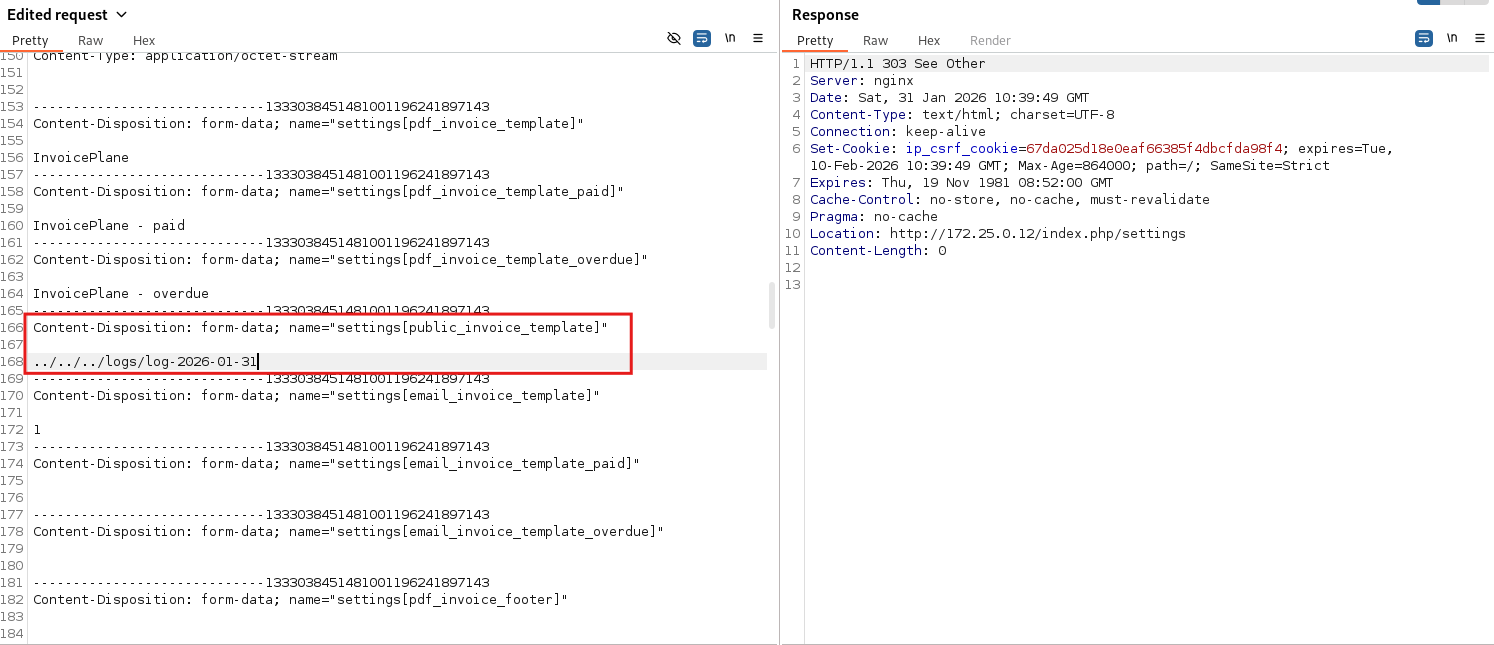The image size is (1494, 645).
Task: Select the Hex tab in the response panel
Action: click(x=928, y=41)
